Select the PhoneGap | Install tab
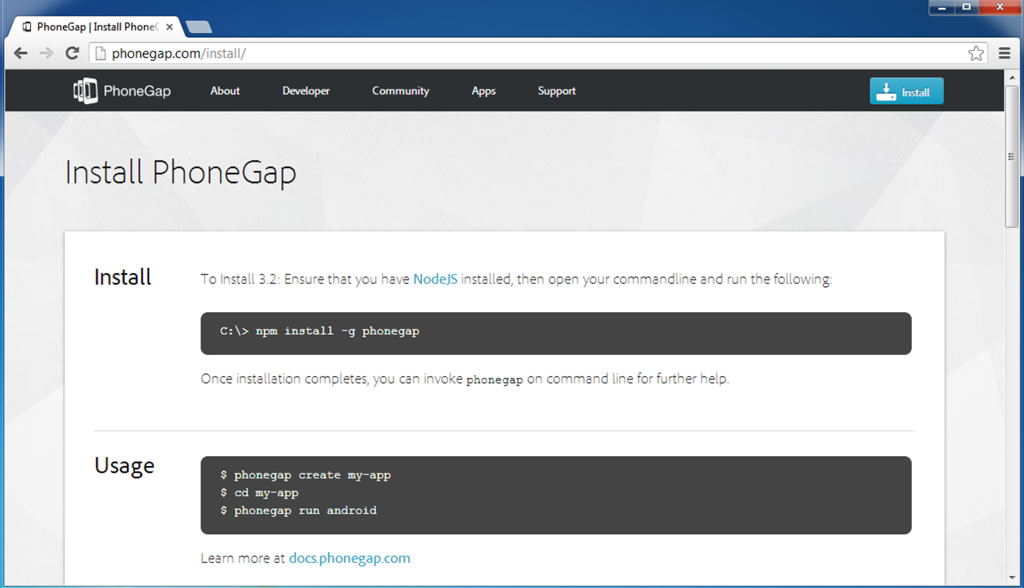 point(96,27)
